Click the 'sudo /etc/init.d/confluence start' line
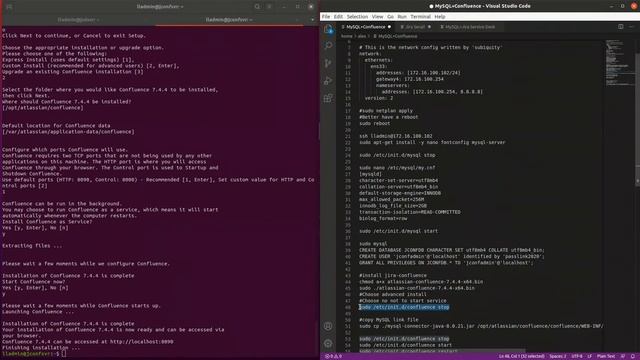This screenshot has width=640, height=360. click(x=405, y=345)
